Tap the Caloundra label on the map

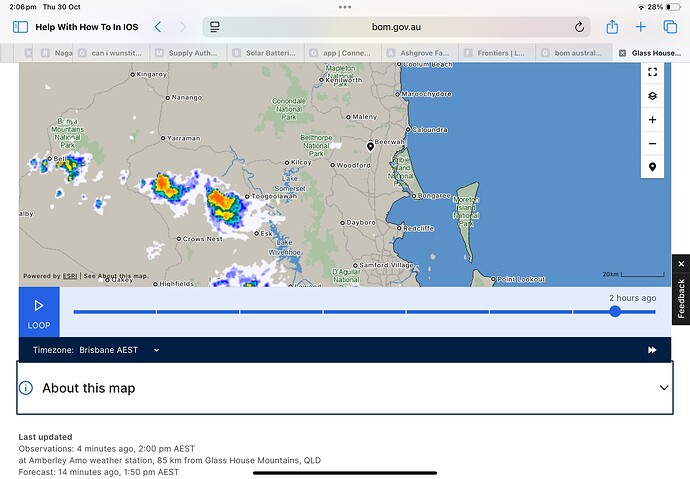tap(429, 129)
